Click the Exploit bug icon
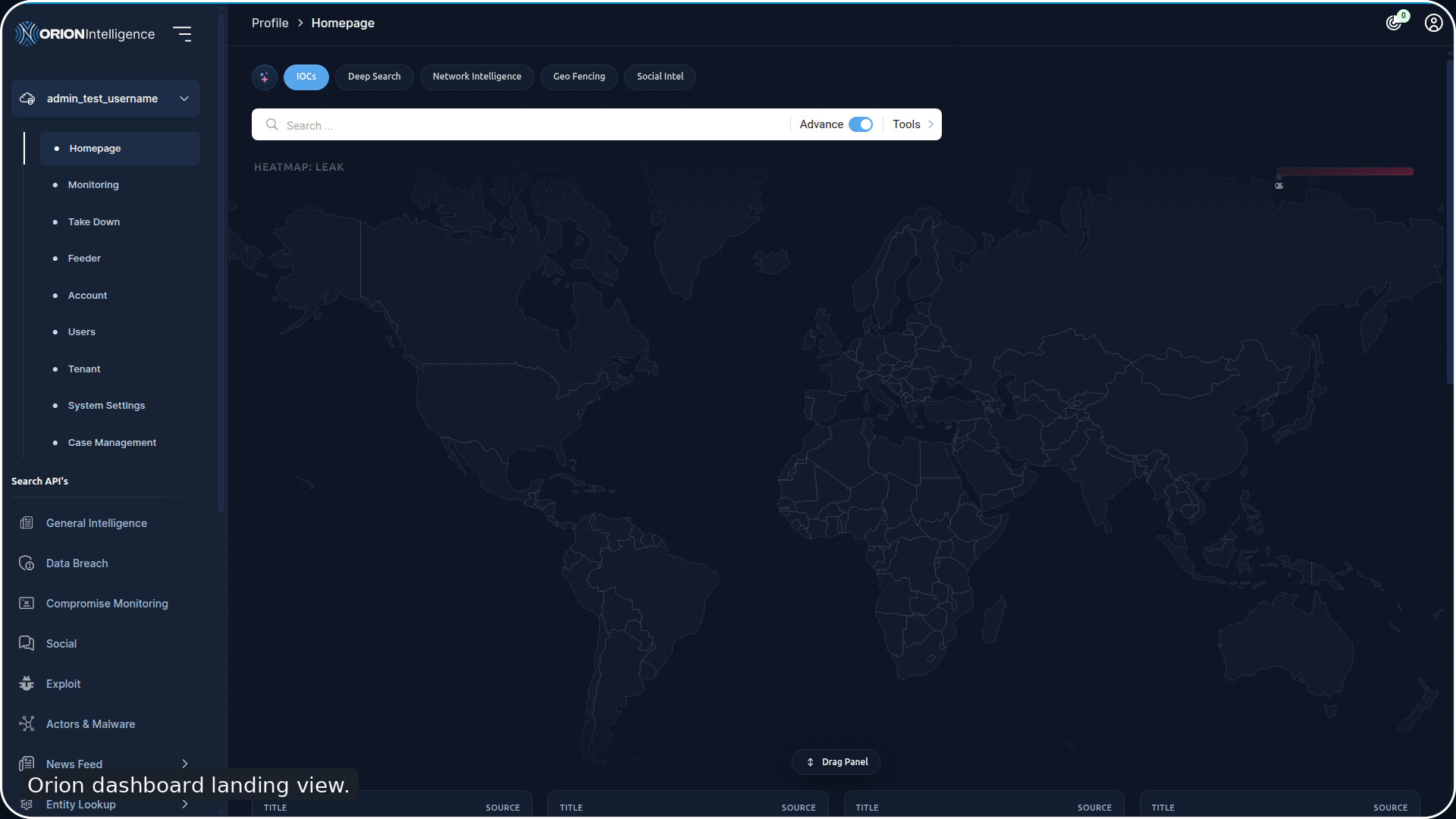 coord(27,683)
